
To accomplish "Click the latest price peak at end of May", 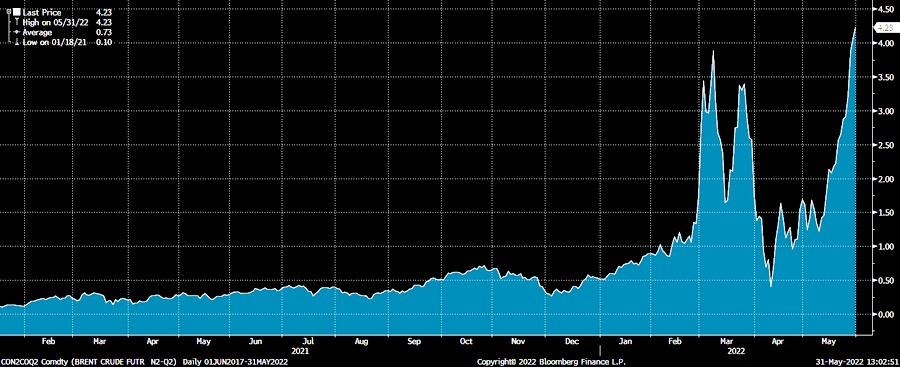I will [855, 28].
